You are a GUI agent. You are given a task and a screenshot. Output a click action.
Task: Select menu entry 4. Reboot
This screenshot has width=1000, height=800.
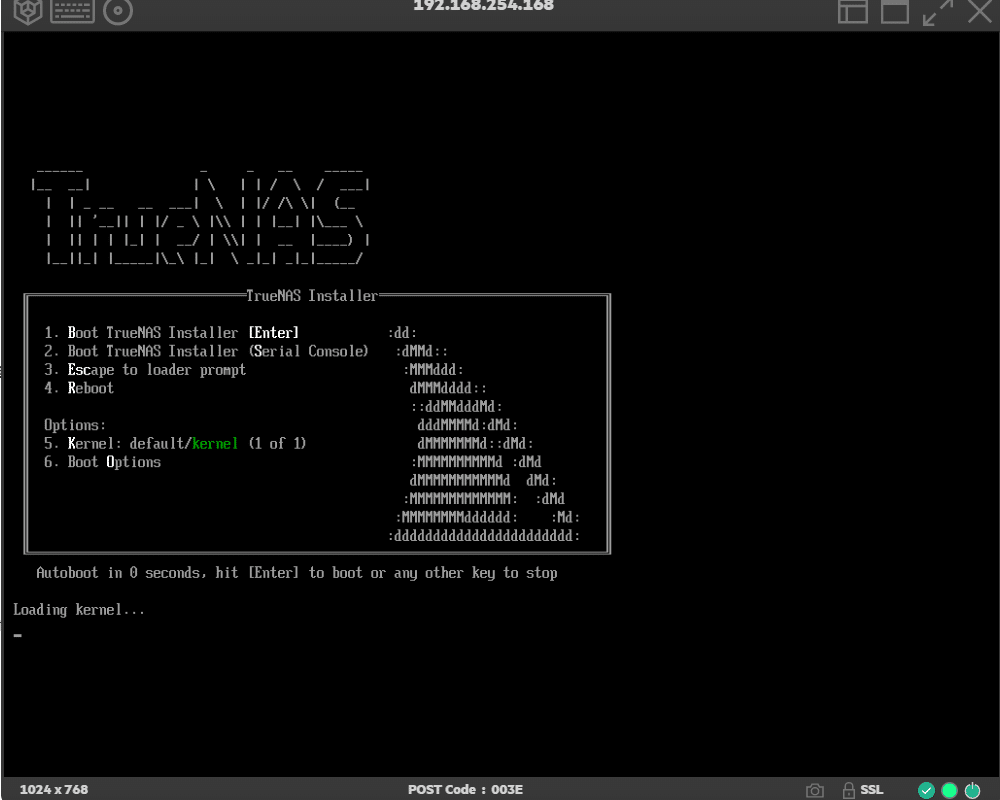click(x=78, y=389)
